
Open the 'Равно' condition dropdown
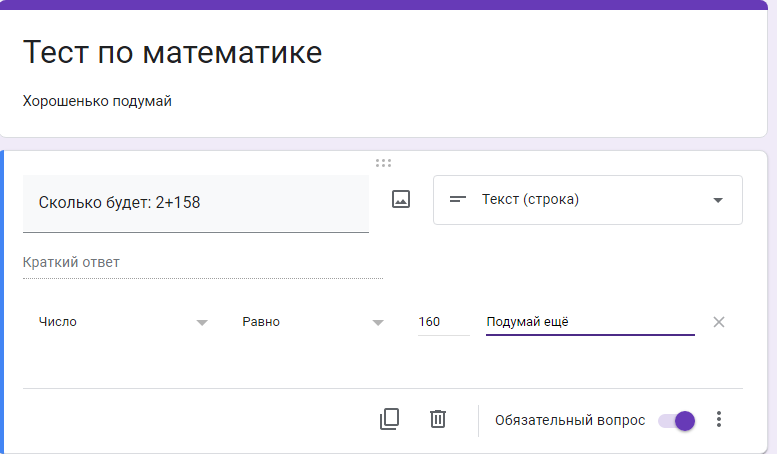click(313, 322)
